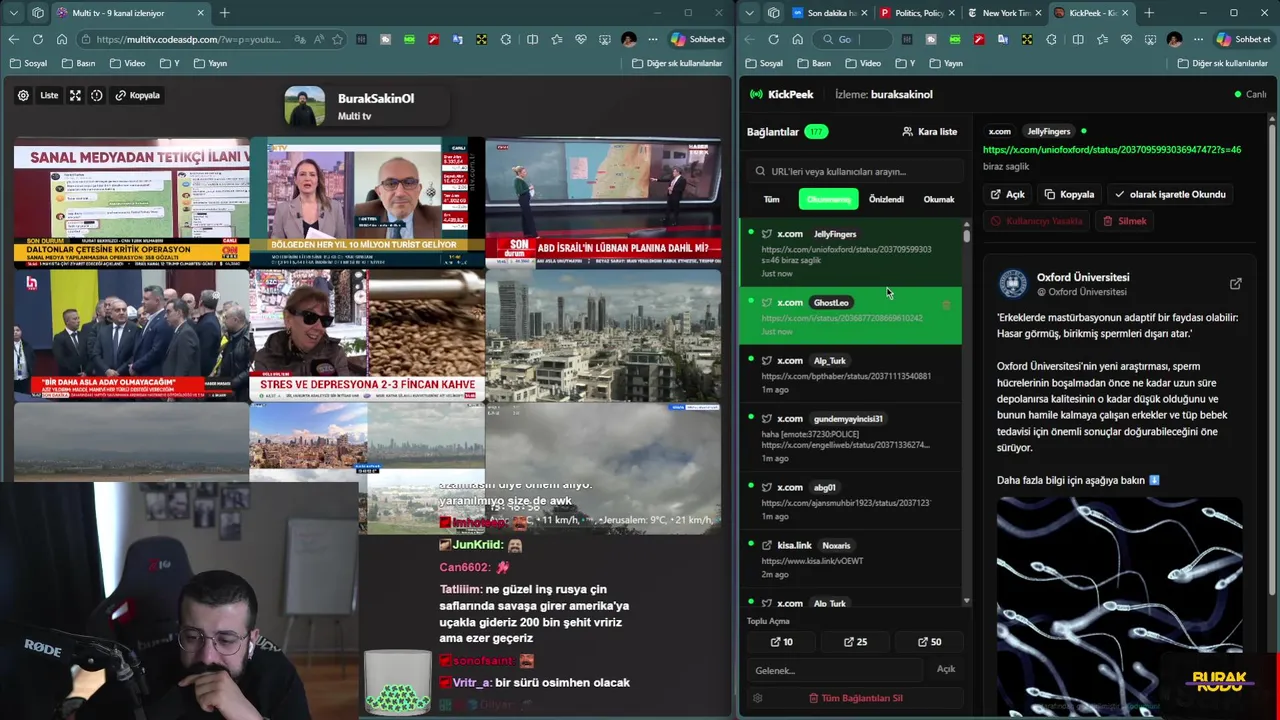Bulk open 25 links
This screenshot has width=1280, height=720.
tap(855, 642)
